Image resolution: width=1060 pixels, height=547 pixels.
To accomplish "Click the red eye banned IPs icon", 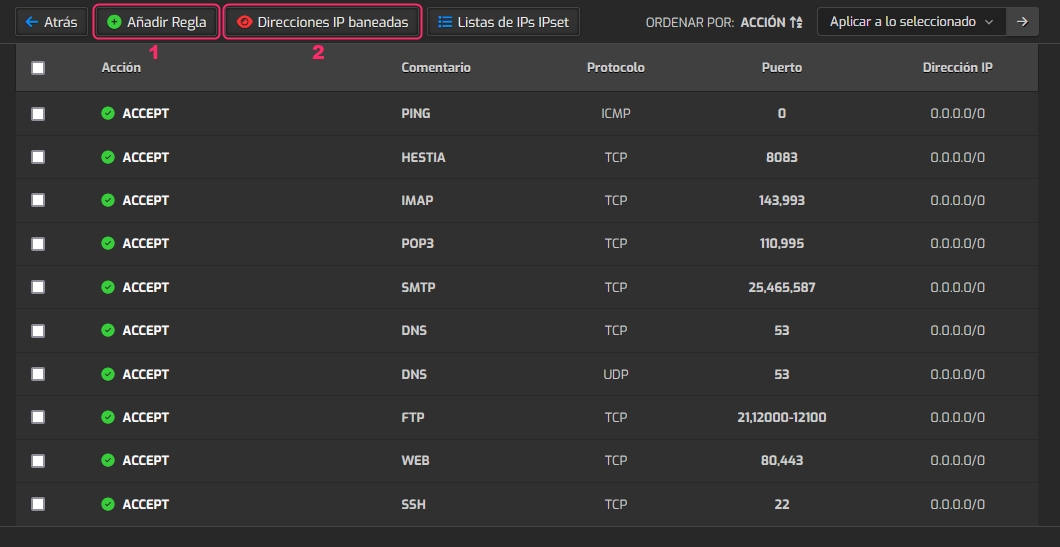I will point(244,22).
